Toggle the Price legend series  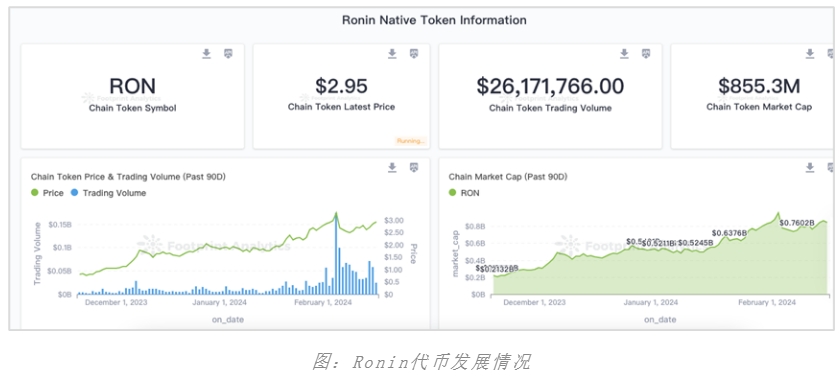(48, 193)
